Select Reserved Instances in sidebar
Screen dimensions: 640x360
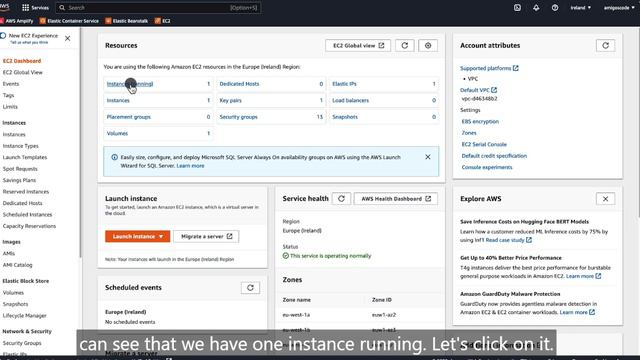[x=26, y=191]
